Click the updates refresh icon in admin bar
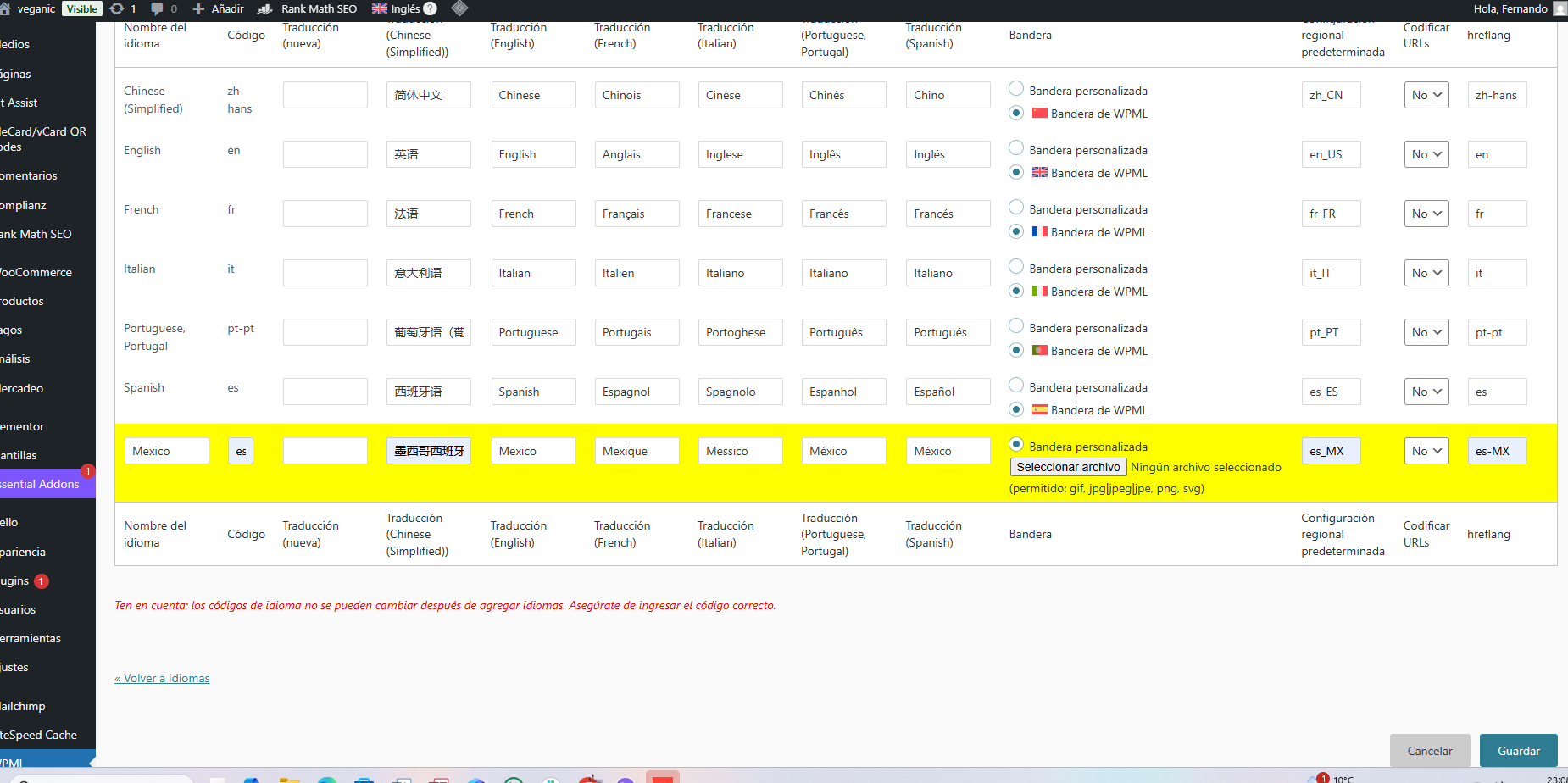 (x=117, y=8)
